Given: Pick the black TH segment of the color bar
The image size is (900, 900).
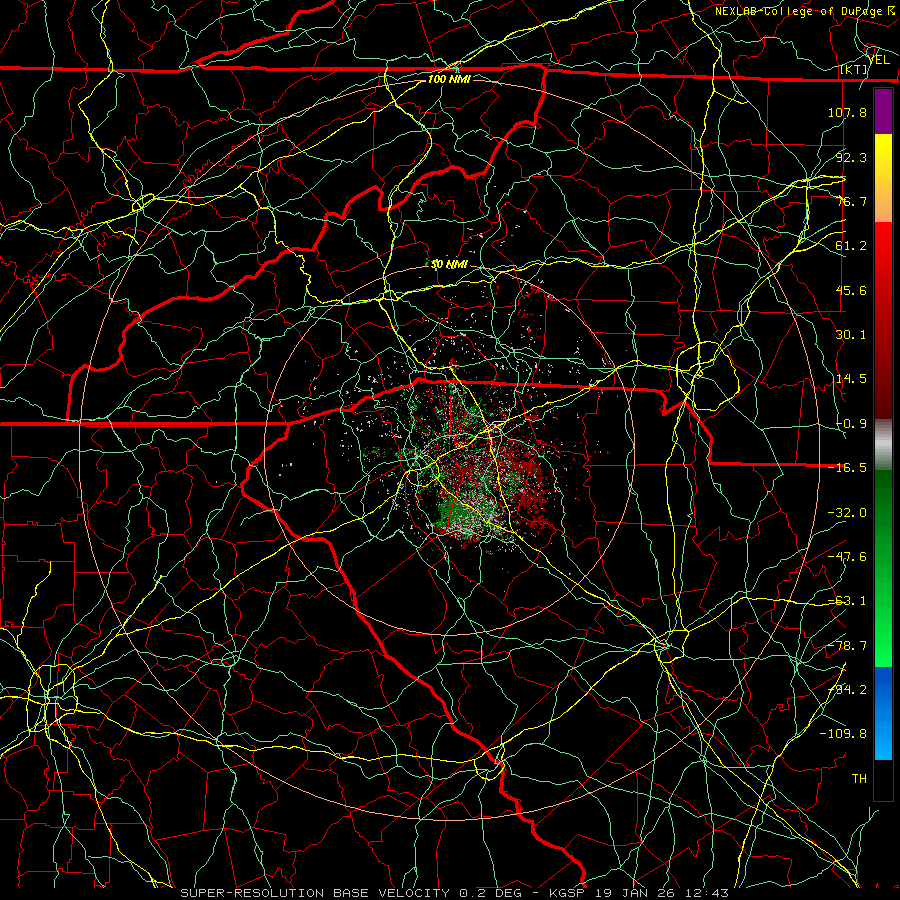Looking at the screenshot, I should [883, 779].
